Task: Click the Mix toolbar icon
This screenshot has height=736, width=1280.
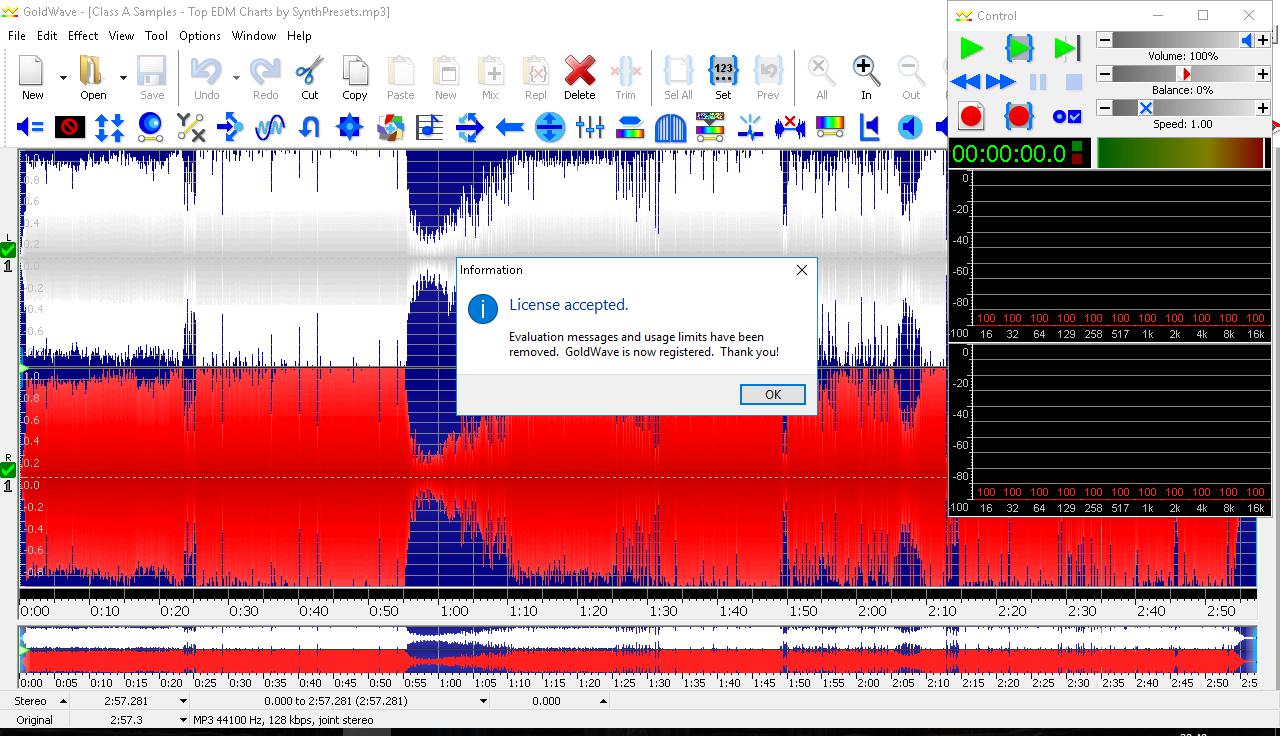Action: [x=490, y=72]
